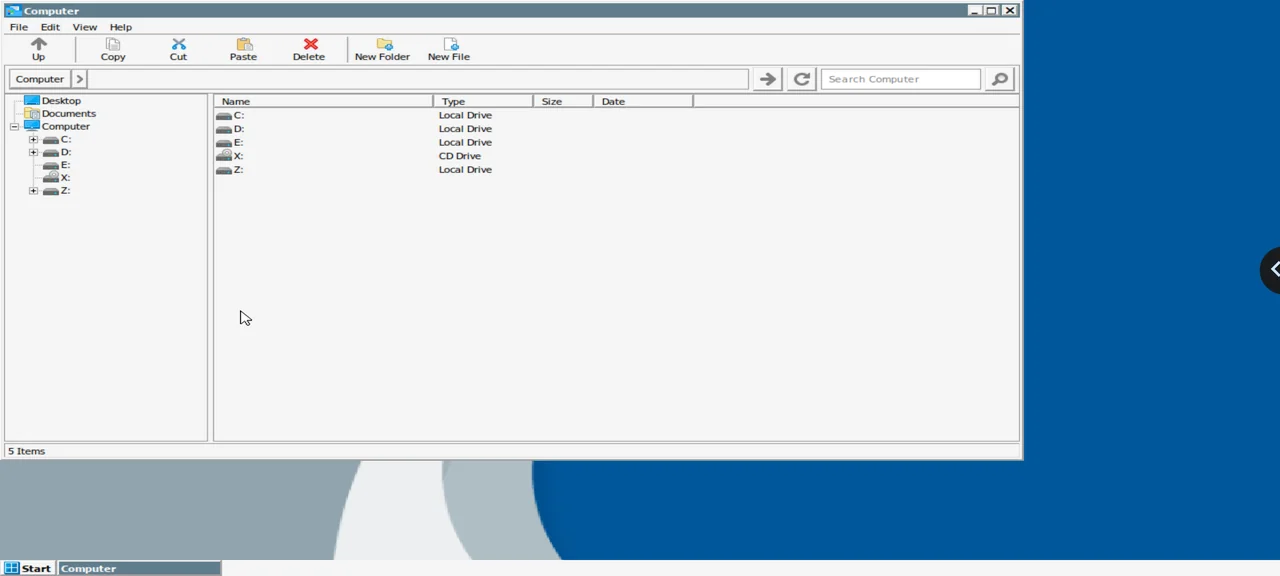Viewport: 1280px width, 576px height.
Task: Click the Up navigation icon
Action: tap(38, 45)
